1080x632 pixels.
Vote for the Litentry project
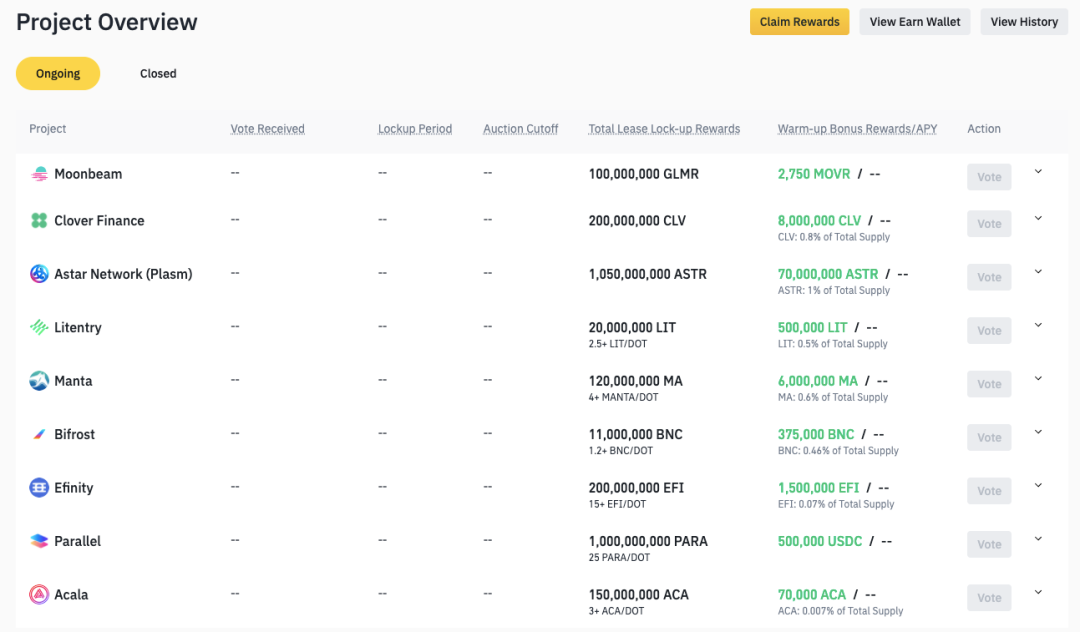click(989, 330)
